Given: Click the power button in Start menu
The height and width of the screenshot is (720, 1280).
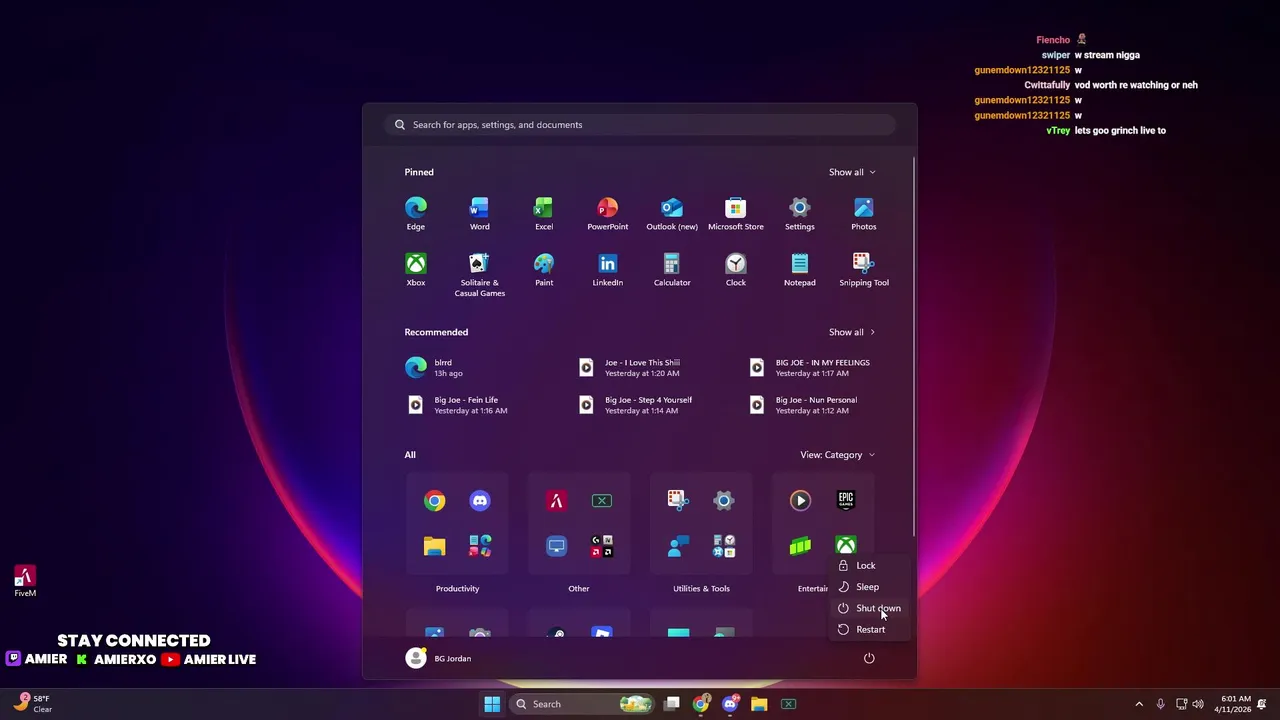Looking at the screenshot, I should 869,658.
